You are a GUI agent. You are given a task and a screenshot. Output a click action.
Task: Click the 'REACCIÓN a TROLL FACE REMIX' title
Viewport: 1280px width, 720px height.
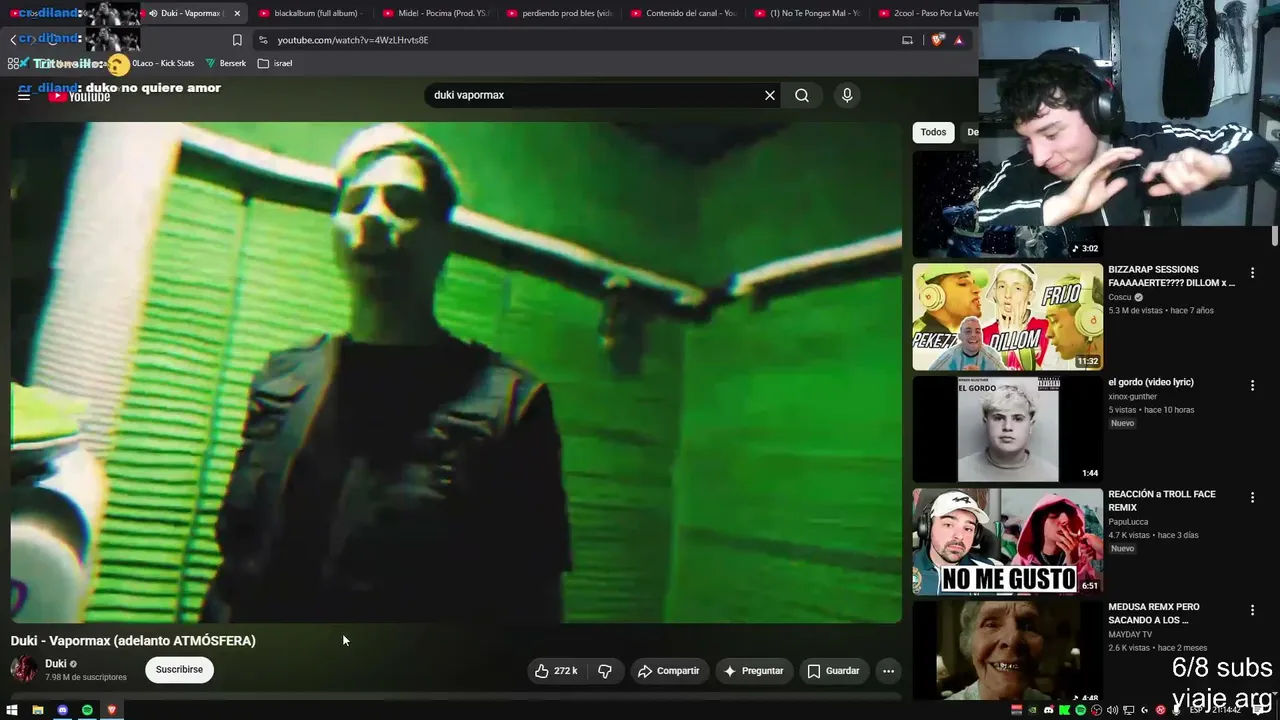[1162, 501]
